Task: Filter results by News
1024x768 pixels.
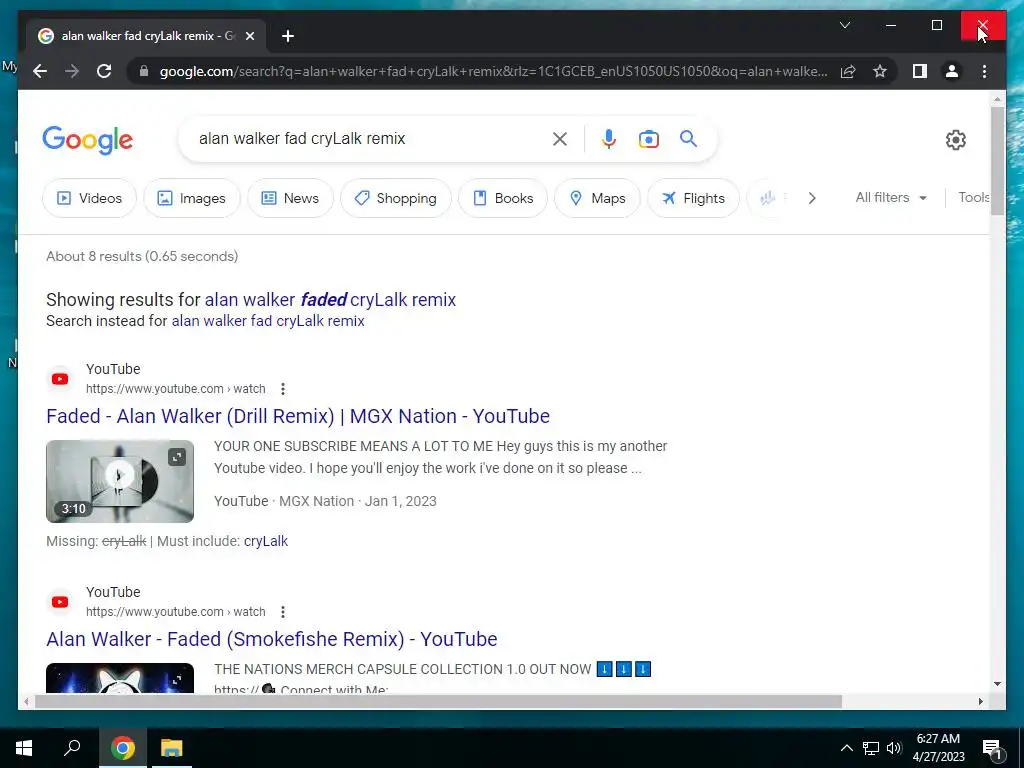Action: click(x=290, y=198)
